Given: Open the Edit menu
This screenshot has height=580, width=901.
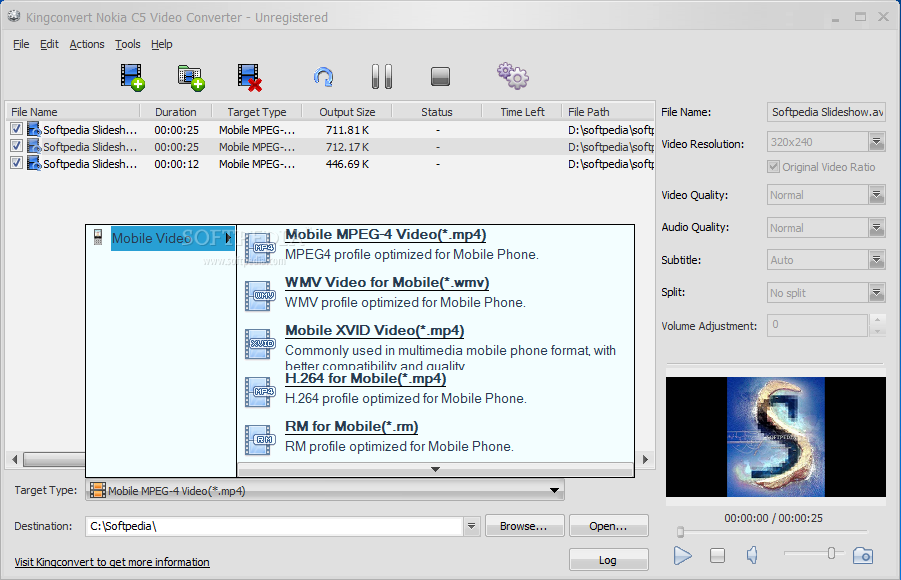Looking at the screenshot, I should tap(49, 44).
